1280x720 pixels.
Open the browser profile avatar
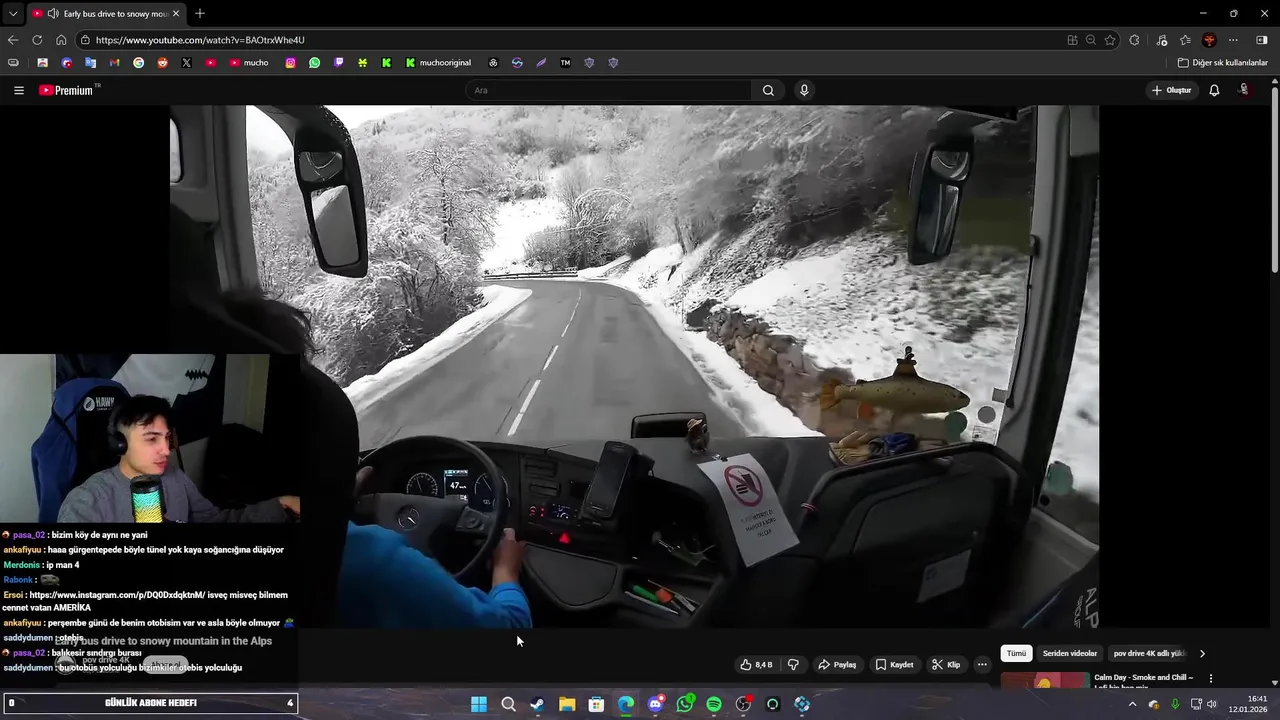click(x=1209, y=40)
